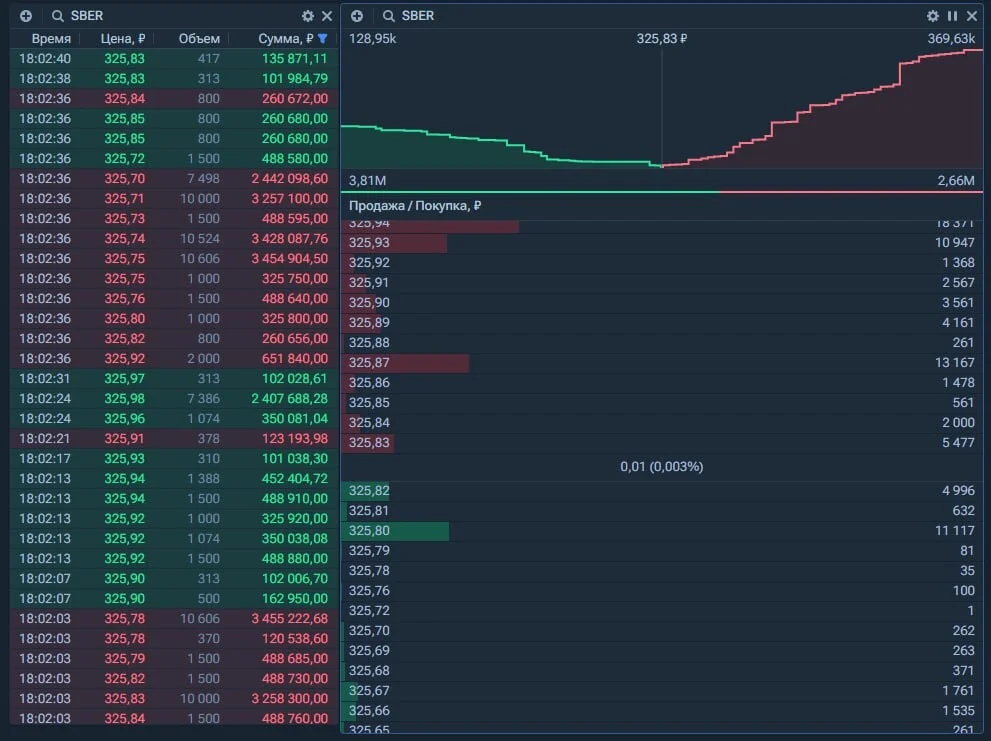
Task: Click trade with sum 3 428 087,76
Action: (x=174, y=239)
